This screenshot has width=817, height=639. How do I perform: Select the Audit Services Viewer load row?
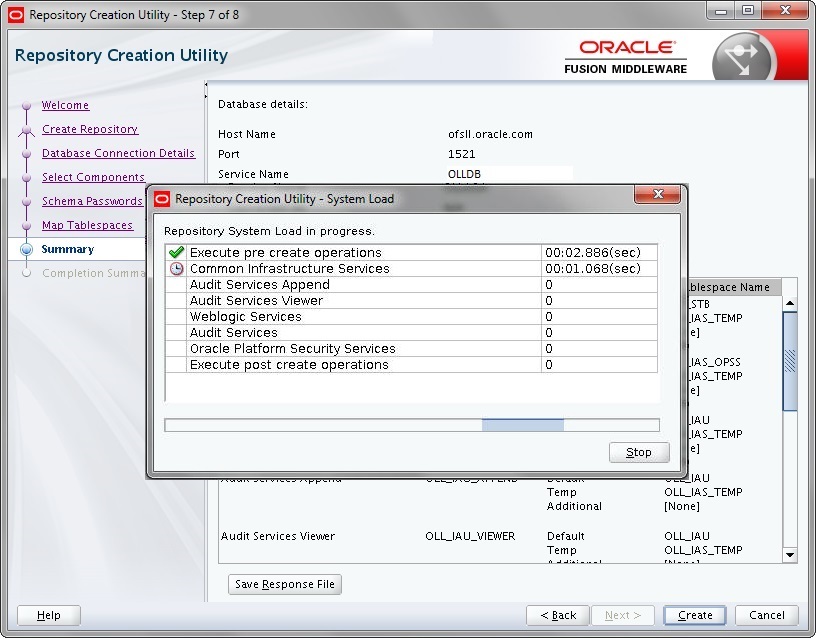coord(411,301)
